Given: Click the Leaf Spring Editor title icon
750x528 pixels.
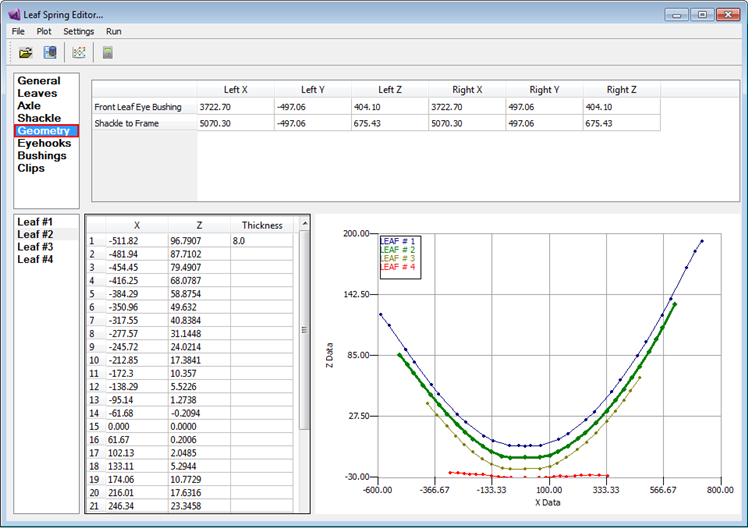Looking at the screenshot, I should 14,15.
